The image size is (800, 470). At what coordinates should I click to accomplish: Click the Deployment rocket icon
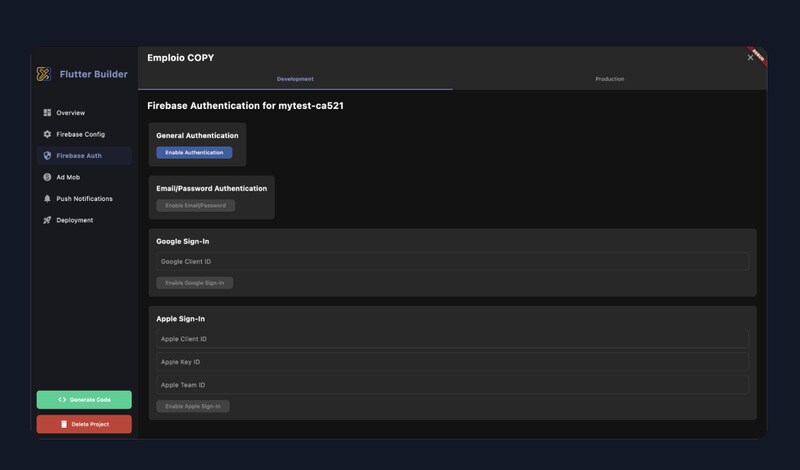coord(47,220)
